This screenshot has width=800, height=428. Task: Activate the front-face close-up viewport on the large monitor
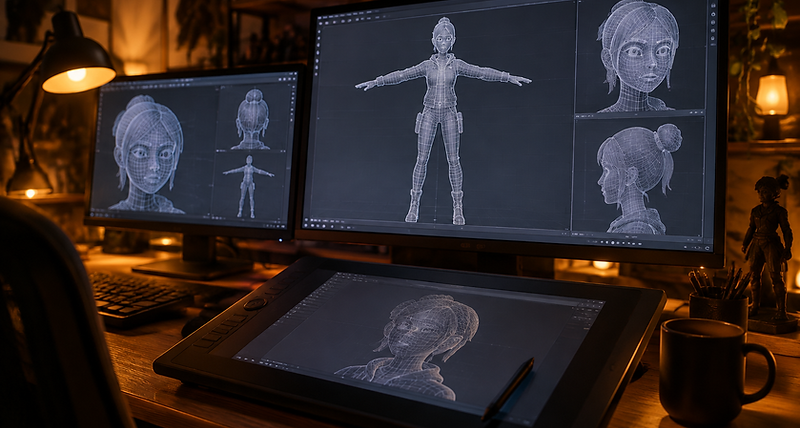642,57
